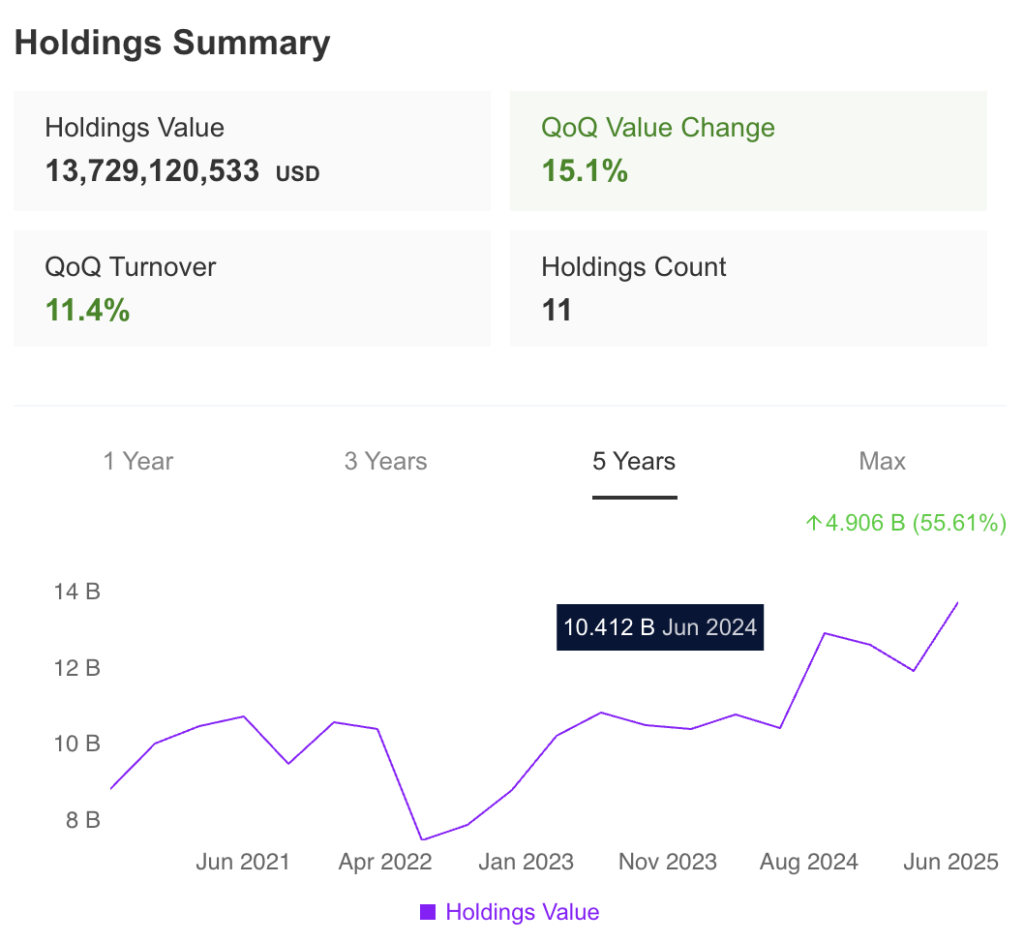This screenshot has width=1024, height=943.
Task: Click the green upward arrow icon
Action: (x=813, y=522)
